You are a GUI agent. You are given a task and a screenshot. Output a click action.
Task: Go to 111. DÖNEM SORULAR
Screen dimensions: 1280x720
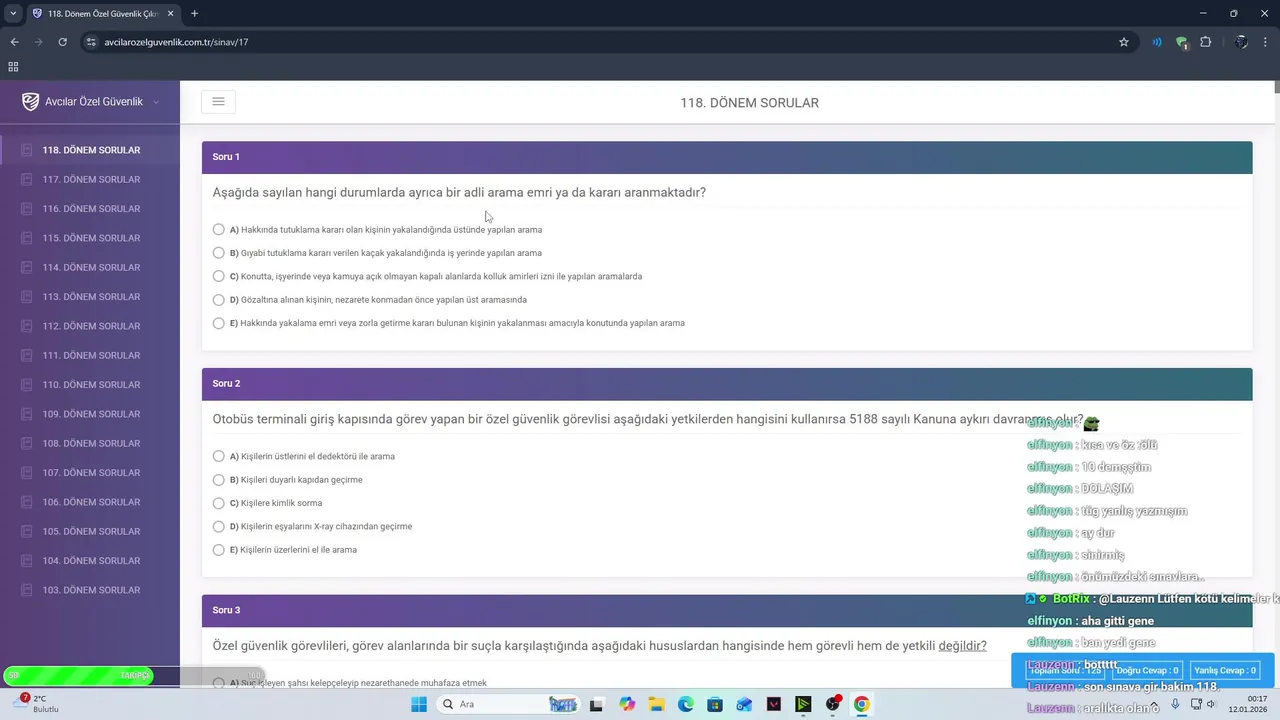pyautogui.click(x=90, y=355)
